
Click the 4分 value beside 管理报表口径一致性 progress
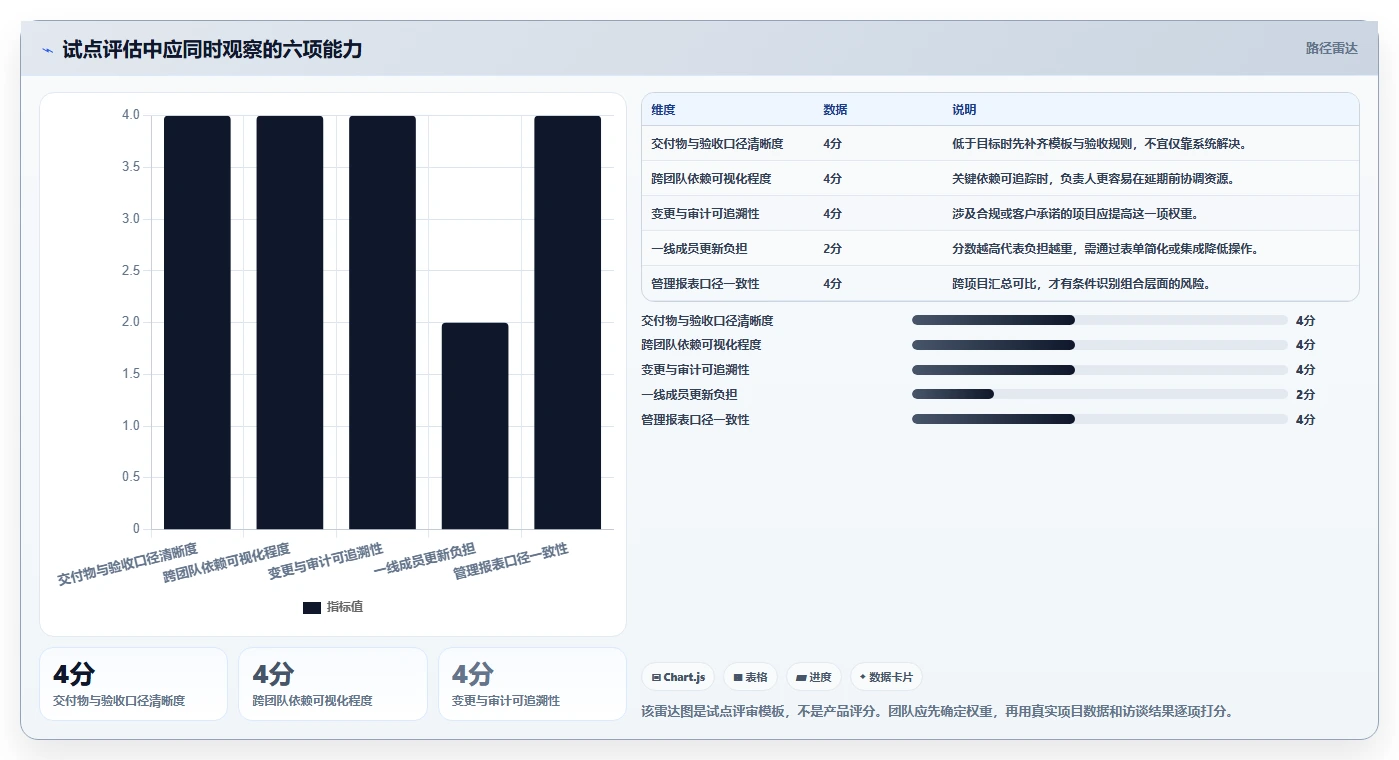coord(1305,420)
